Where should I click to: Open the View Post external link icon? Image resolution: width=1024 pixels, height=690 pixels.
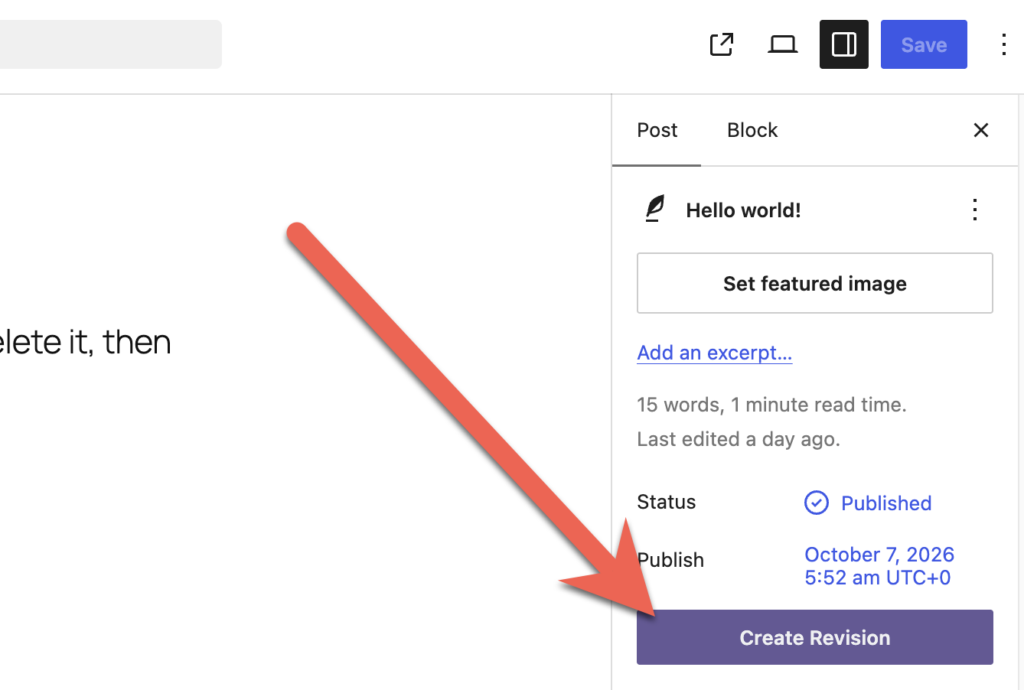coord(722,44)
